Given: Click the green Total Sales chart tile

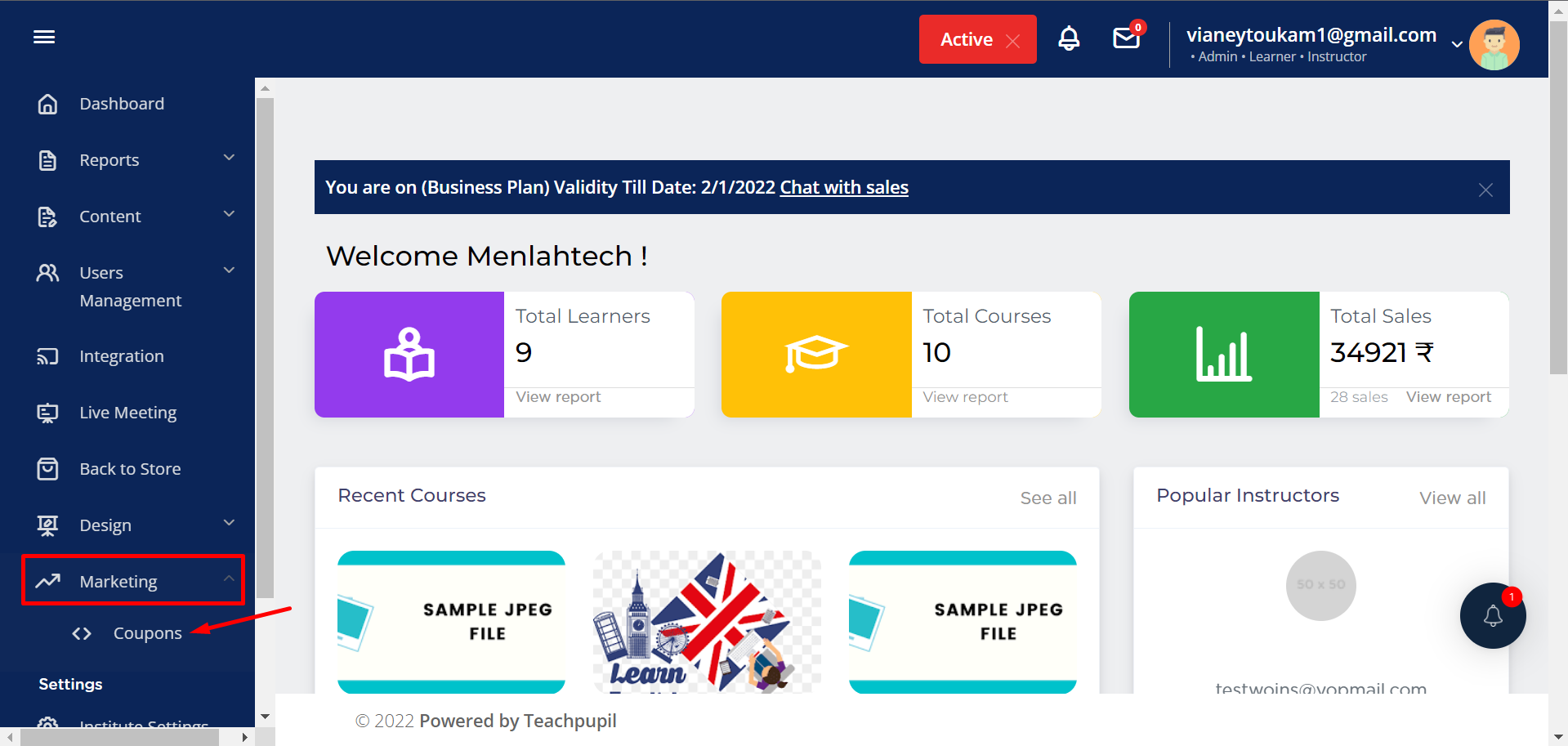Looking at the screenshot, I should point(1224,355).
